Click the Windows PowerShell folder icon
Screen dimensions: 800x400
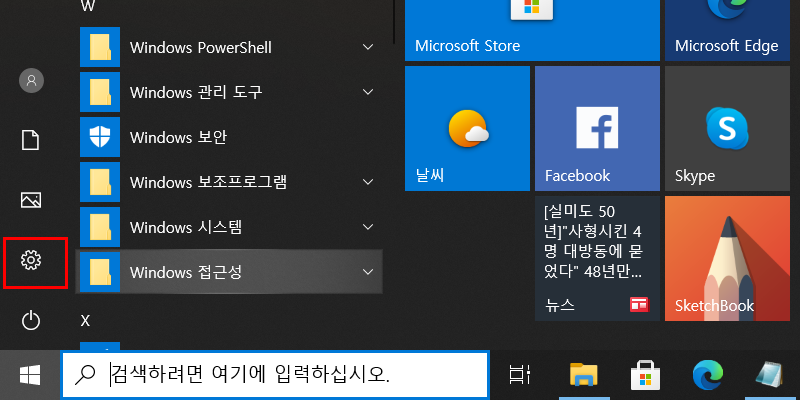(x=100, y=47)
